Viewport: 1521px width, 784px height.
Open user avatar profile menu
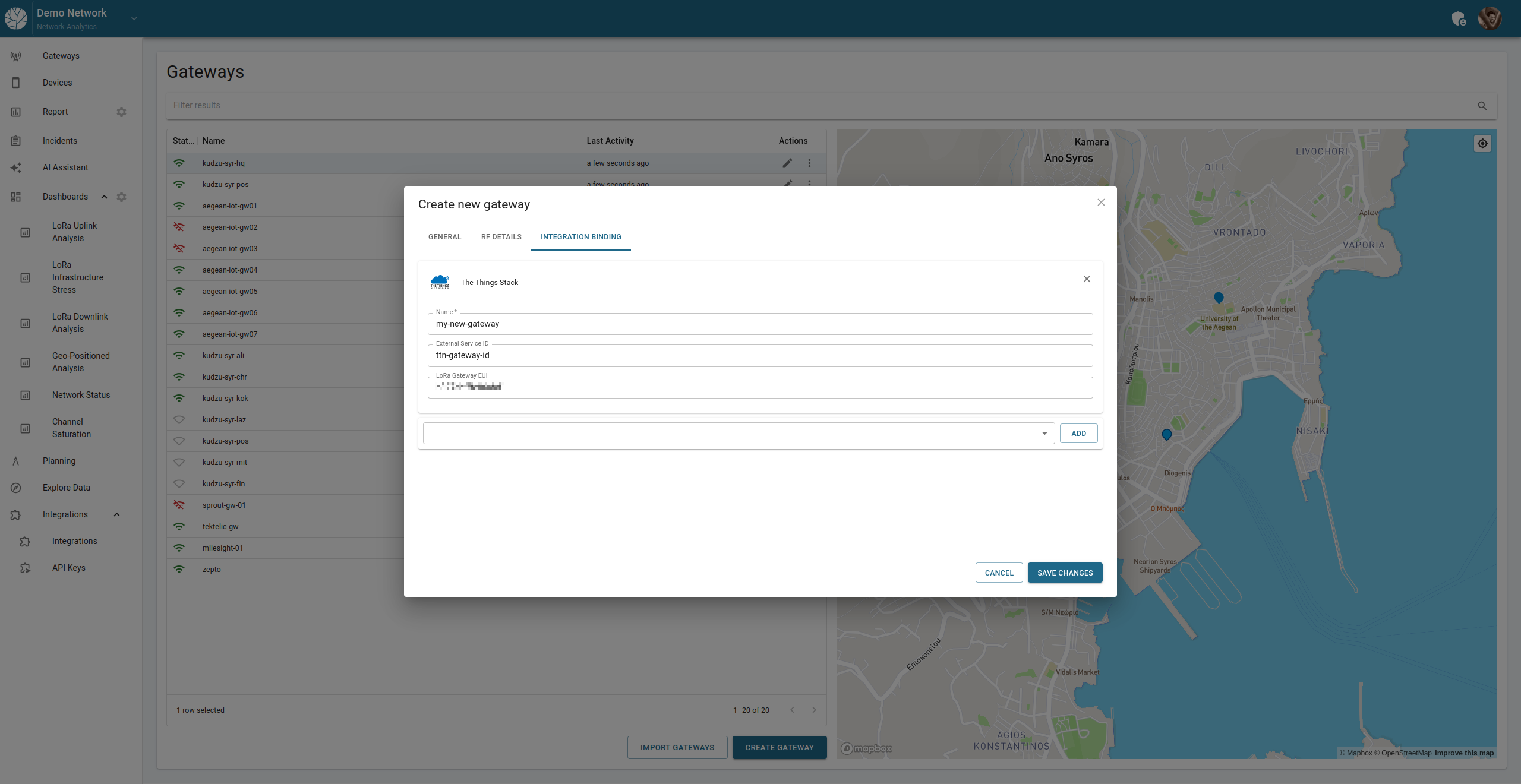(1490, 18)
